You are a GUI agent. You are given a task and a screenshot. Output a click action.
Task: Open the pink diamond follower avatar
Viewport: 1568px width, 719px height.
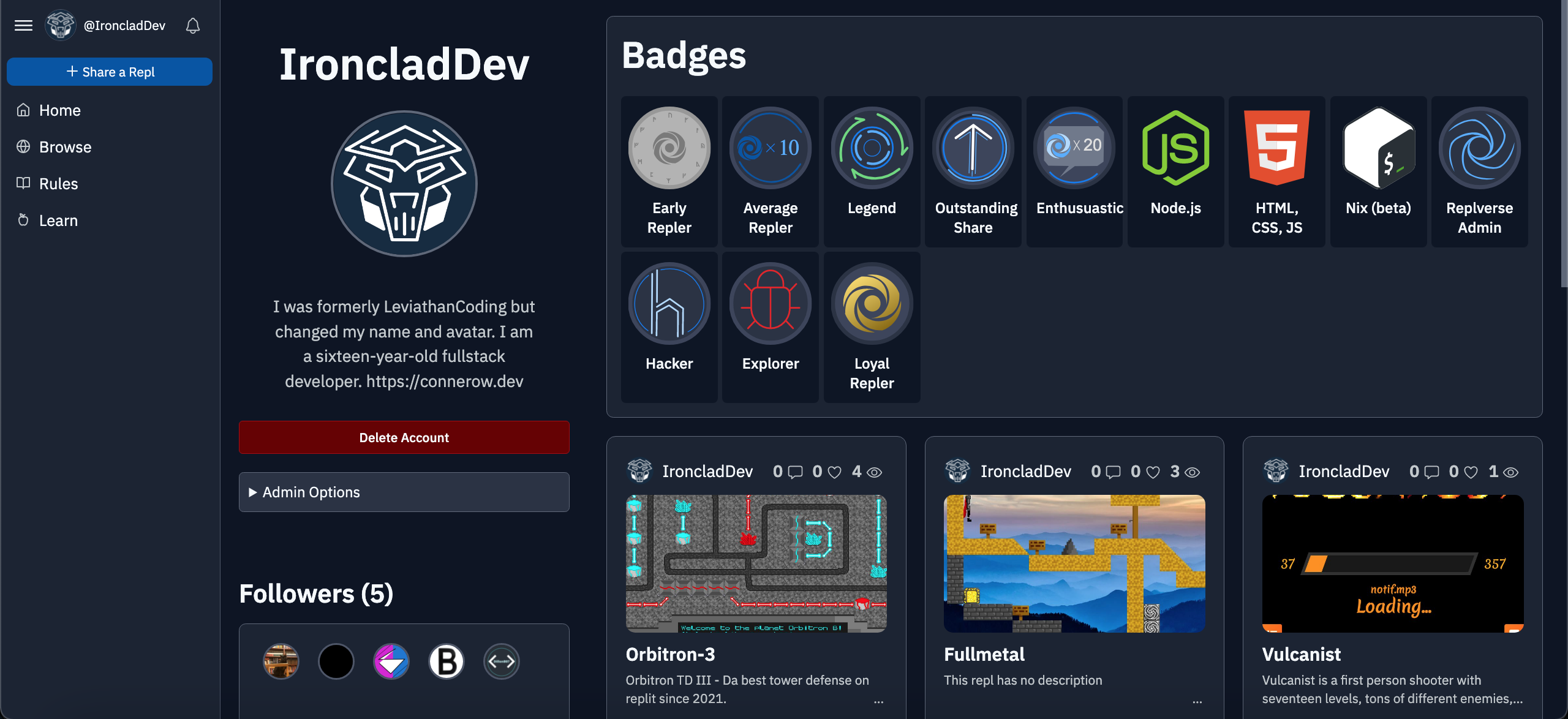[391, 661]
